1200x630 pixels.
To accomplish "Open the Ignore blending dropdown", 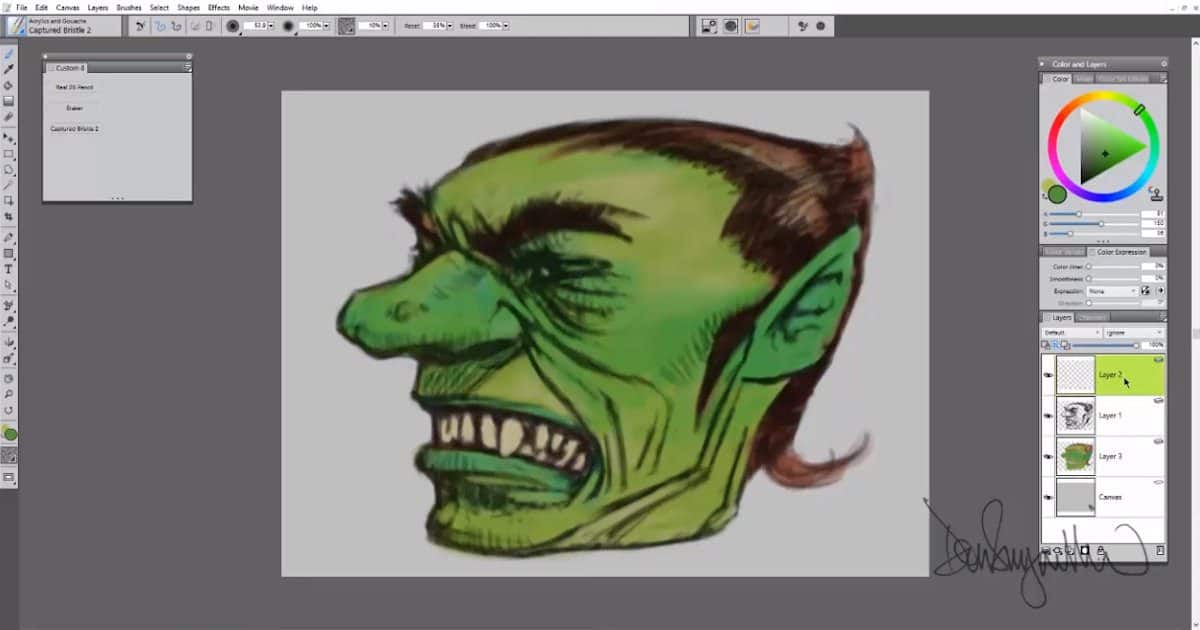I will 1130,332.
